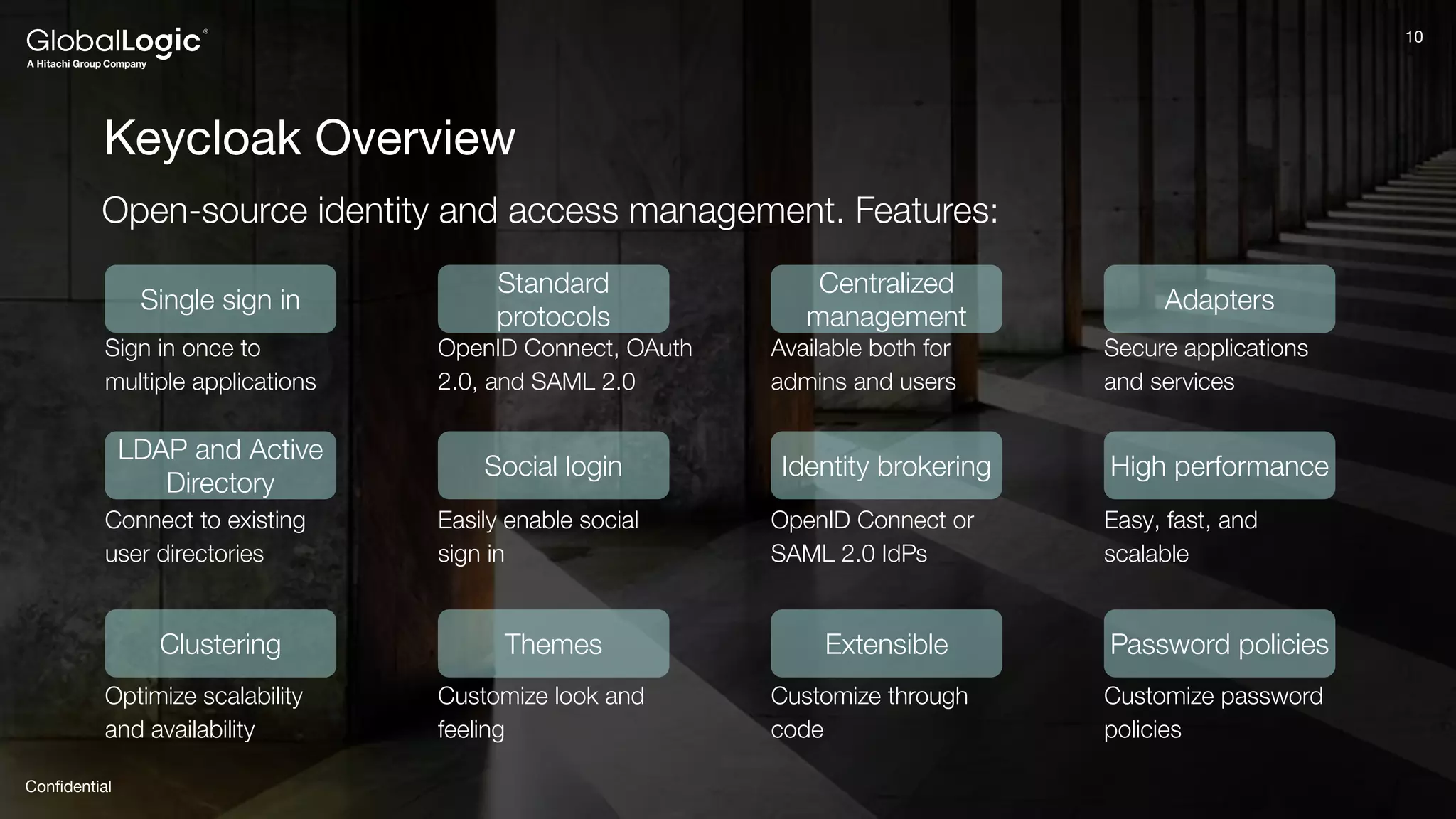The height and width of the screenshot is (819, 1456).
Task: Click the Keycloak Overview title
Action: click(x=309, y=138)
